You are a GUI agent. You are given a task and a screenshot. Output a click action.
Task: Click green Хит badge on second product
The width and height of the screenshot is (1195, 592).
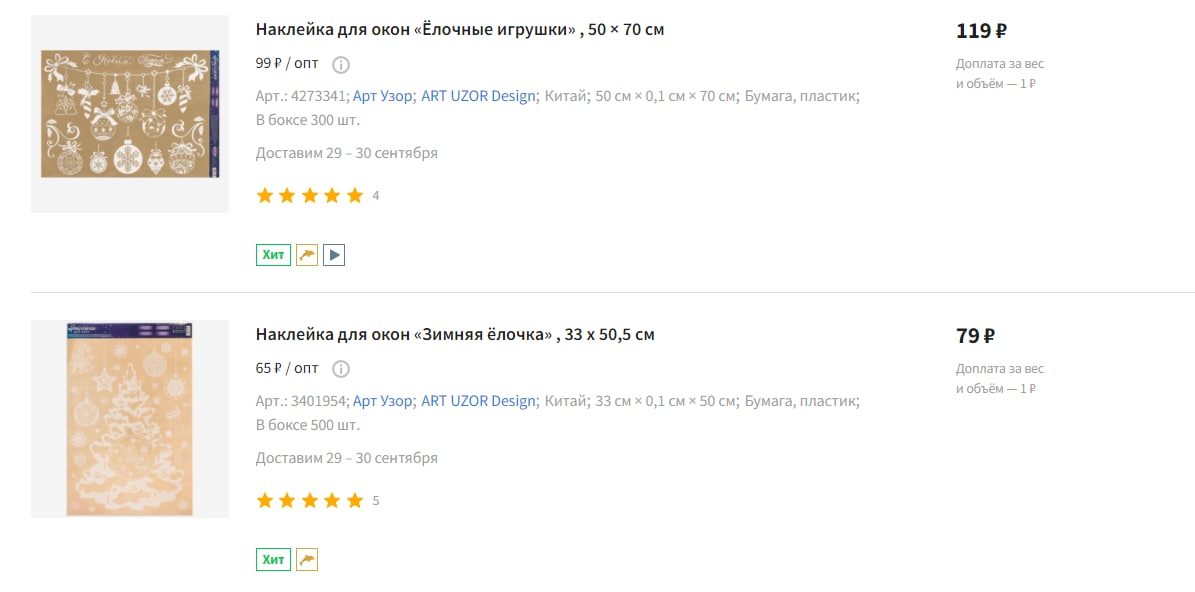(274, 560)
